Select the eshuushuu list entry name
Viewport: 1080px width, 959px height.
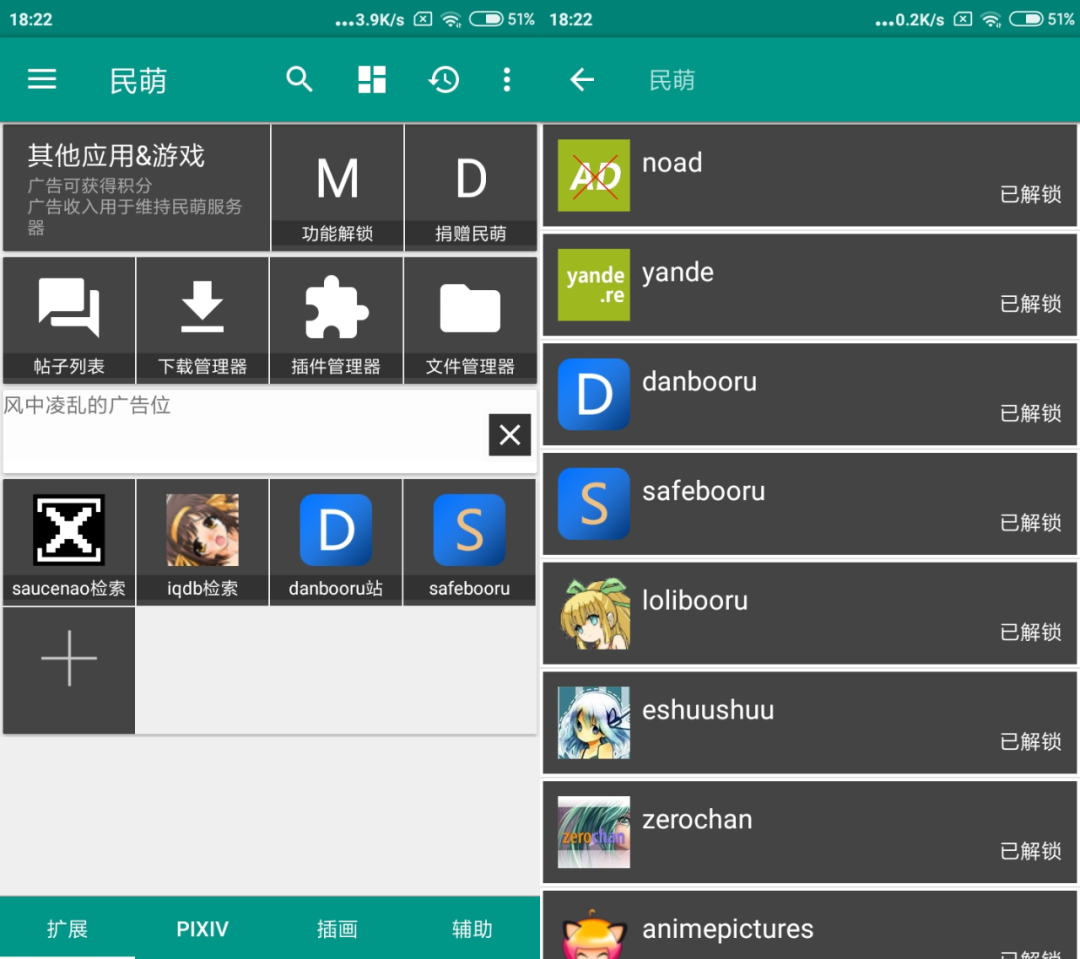click(708, 710)
